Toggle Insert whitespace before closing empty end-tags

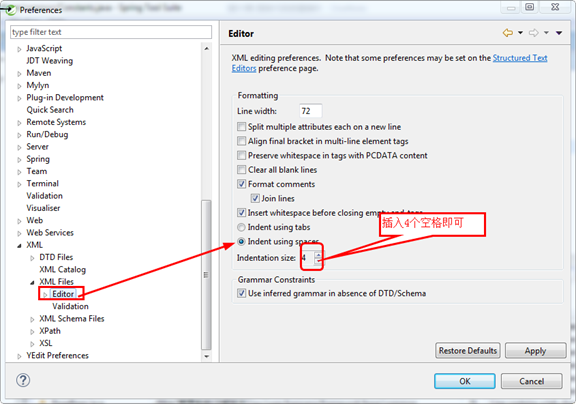[241, 213]
